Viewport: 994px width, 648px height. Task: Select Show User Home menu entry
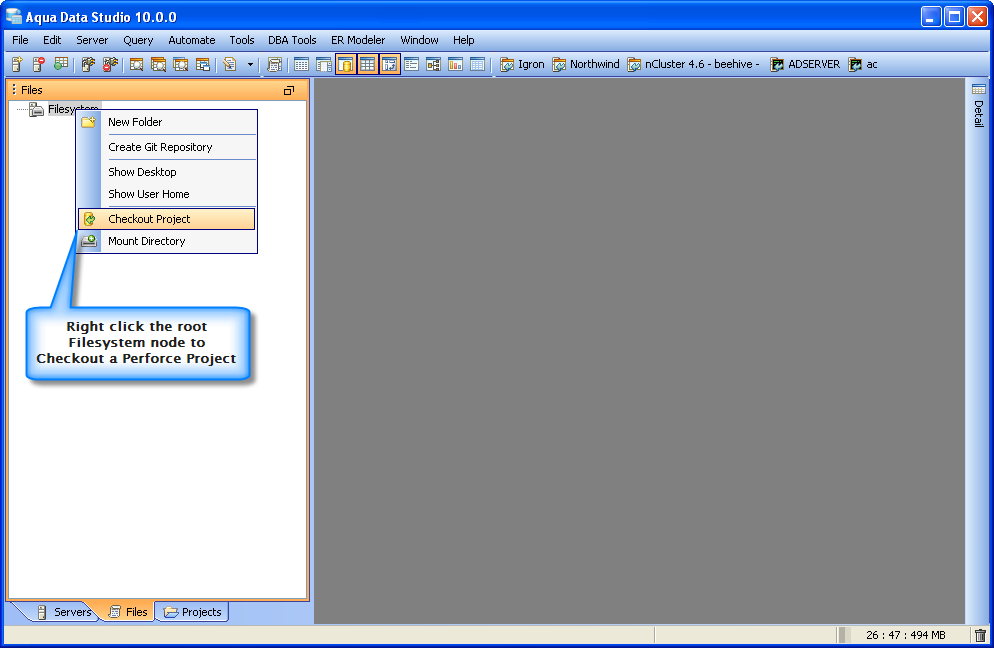(x=167, y=194)
